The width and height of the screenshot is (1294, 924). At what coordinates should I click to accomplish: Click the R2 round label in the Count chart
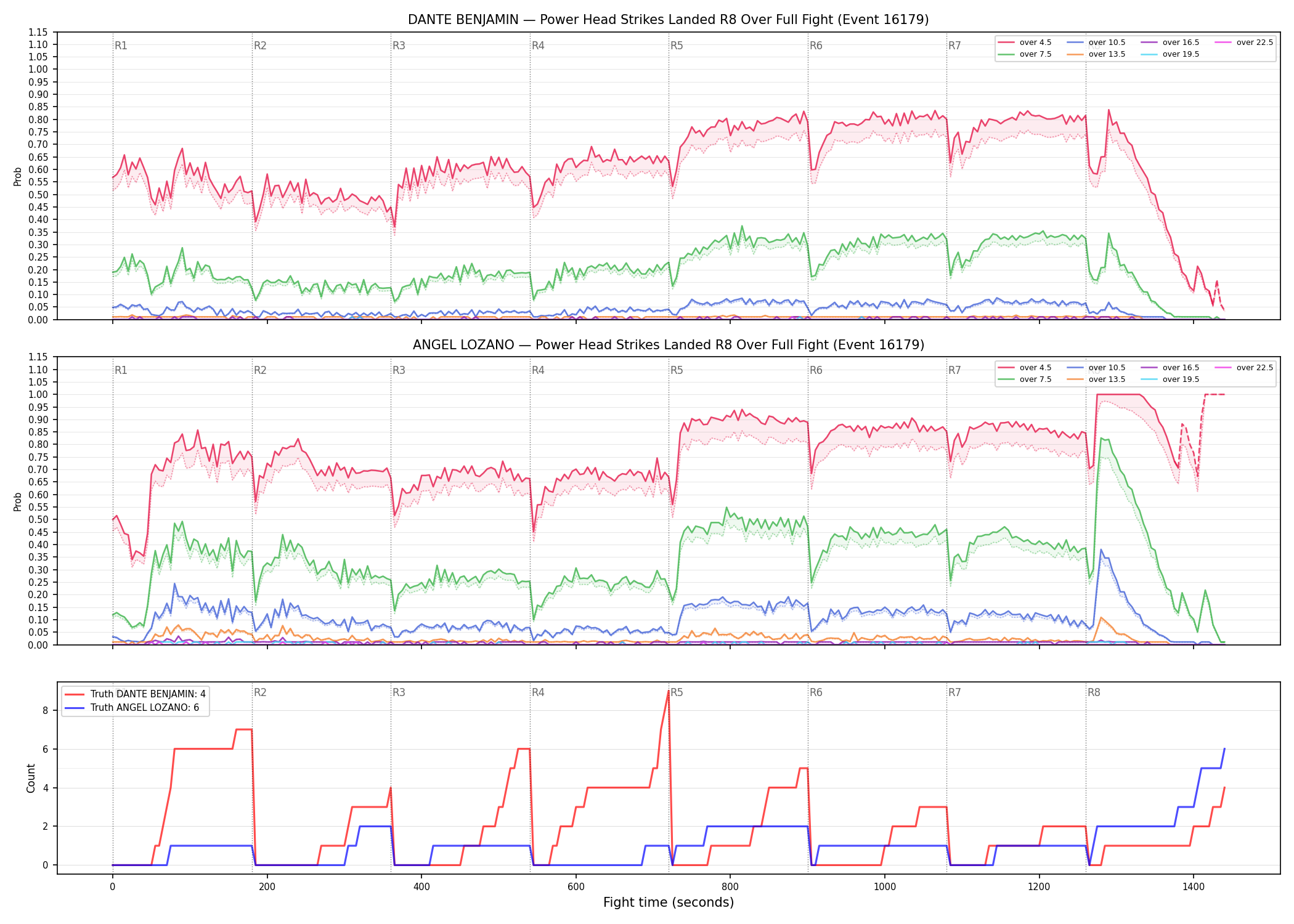[260, 692]
